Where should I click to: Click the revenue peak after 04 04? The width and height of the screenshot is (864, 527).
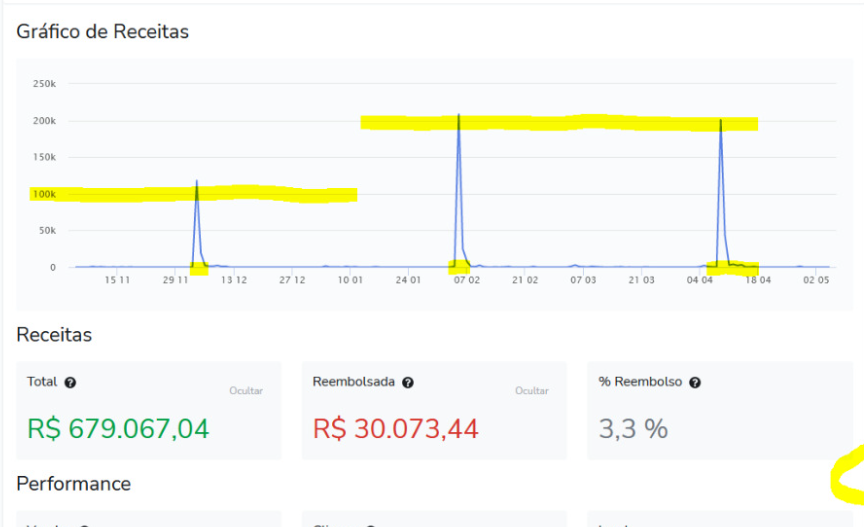[720, 122]
